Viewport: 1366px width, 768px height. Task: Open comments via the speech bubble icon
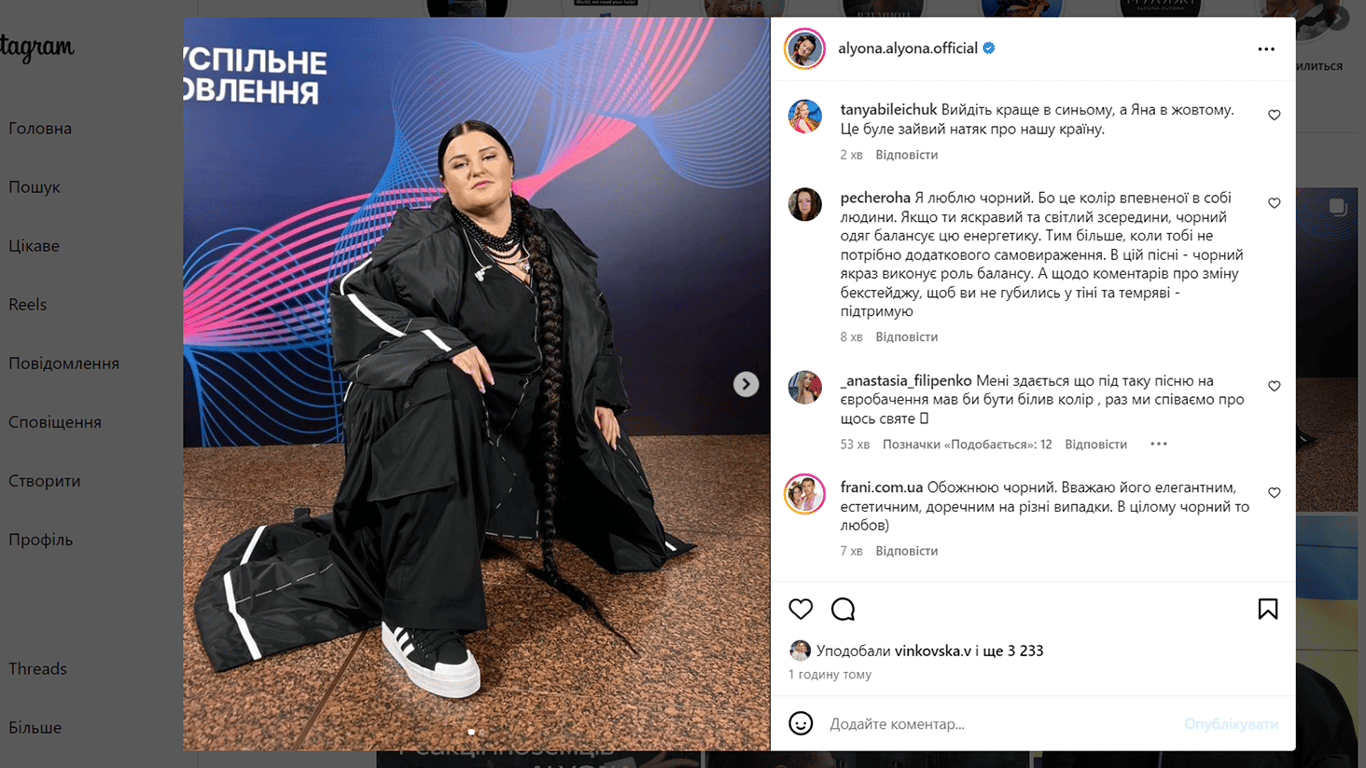pos(843,609)
